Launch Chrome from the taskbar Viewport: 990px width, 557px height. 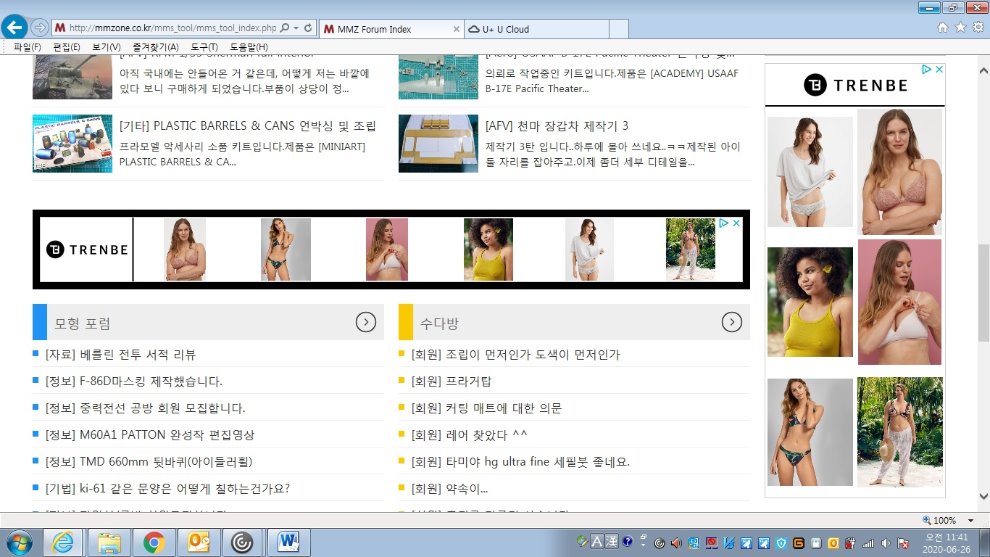point(154,542)
